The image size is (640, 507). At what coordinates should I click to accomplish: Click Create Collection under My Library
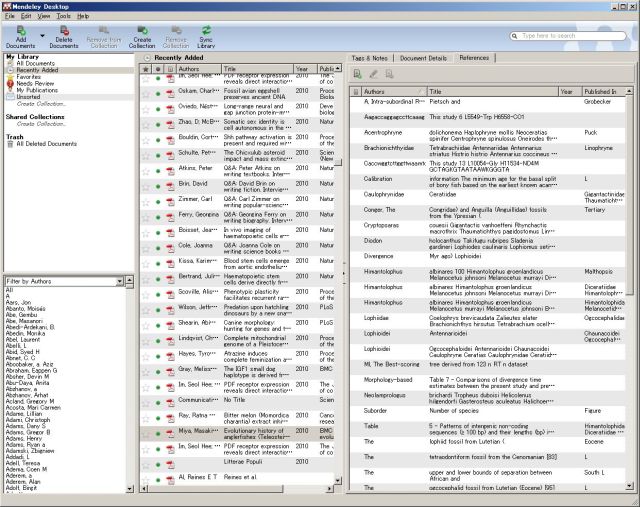[41, 104]
